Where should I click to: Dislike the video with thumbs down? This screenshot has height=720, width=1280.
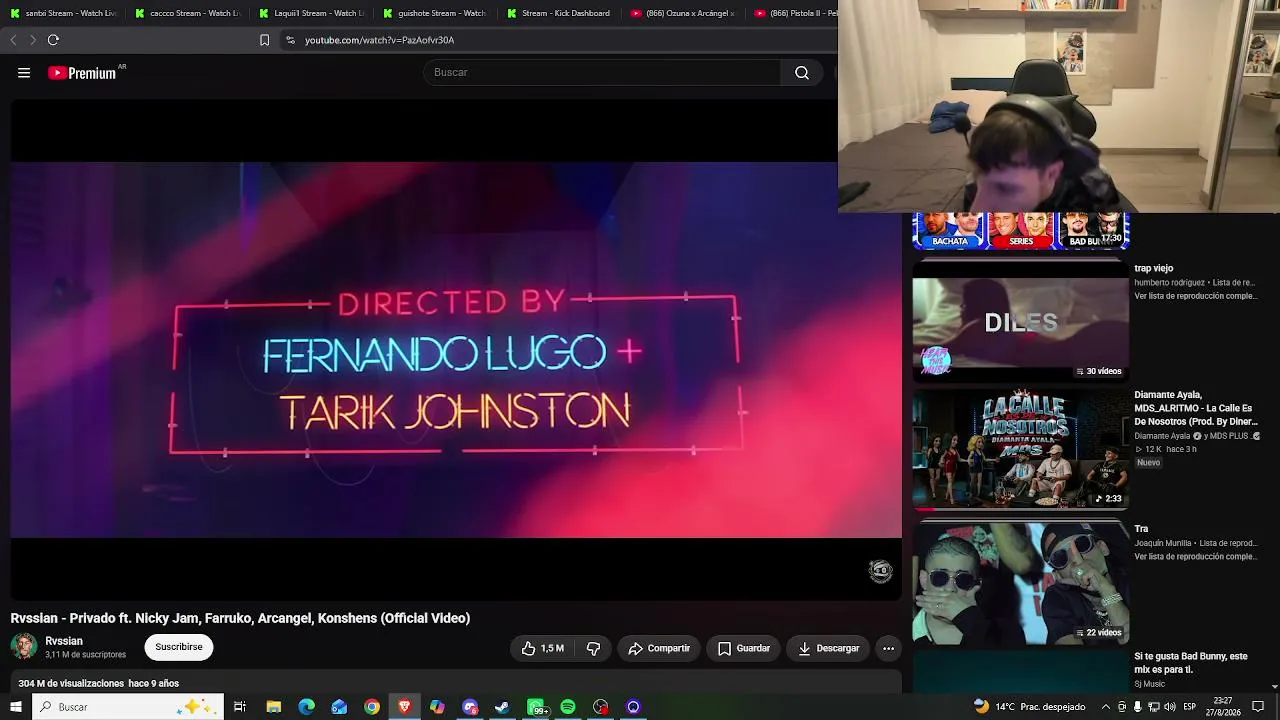(593, 648)
